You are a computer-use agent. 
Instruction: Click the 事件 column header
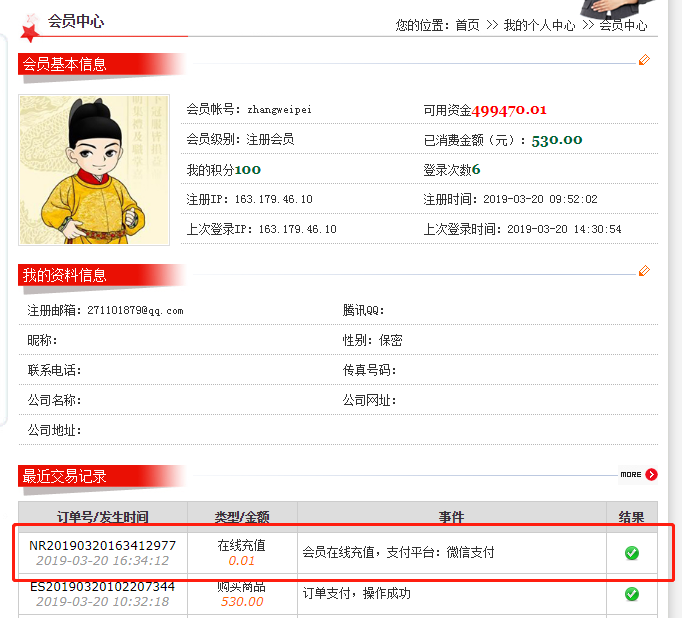(451, 517)
